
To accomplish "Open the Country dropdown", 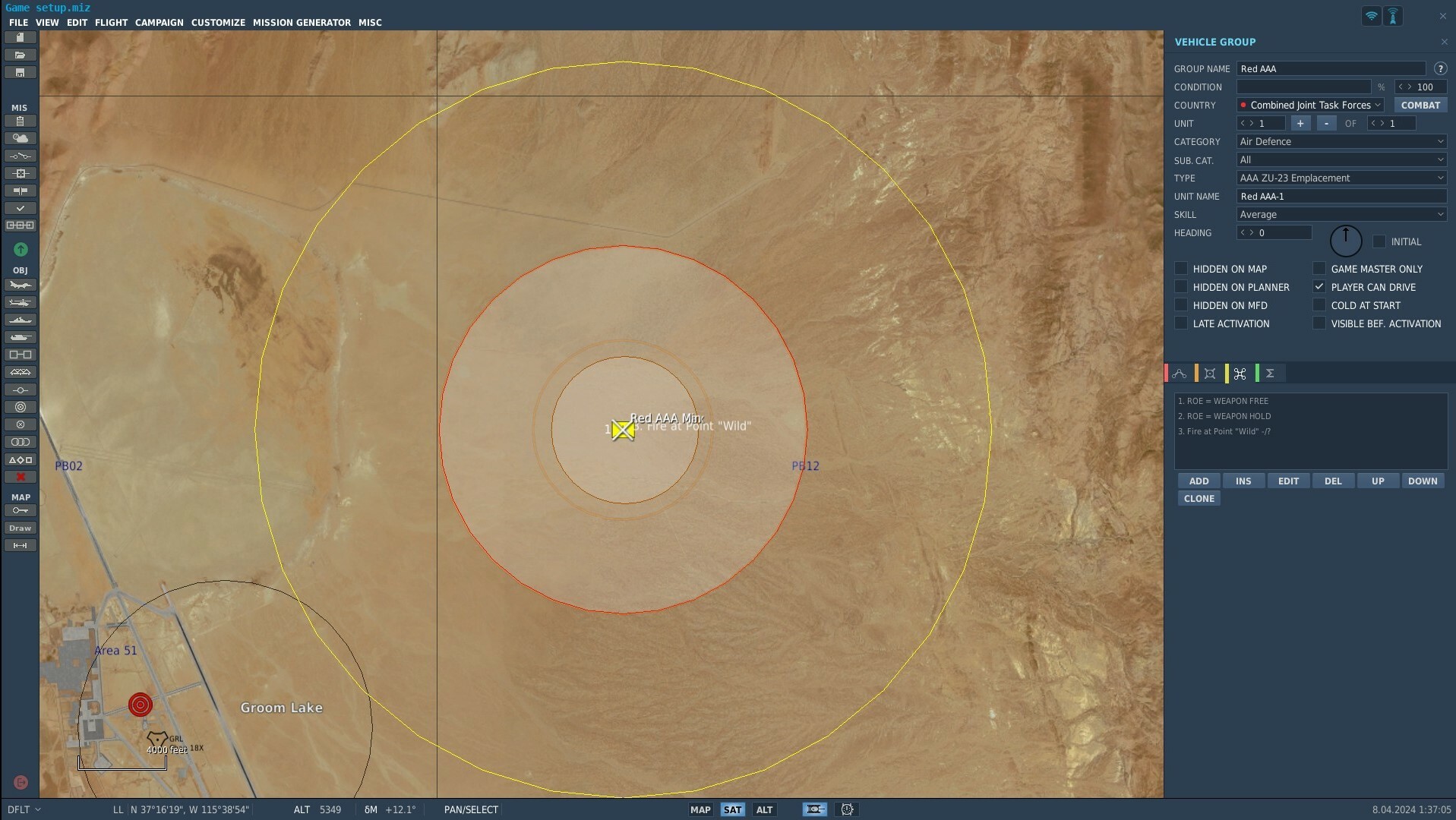I will [x=1310, y=105].
